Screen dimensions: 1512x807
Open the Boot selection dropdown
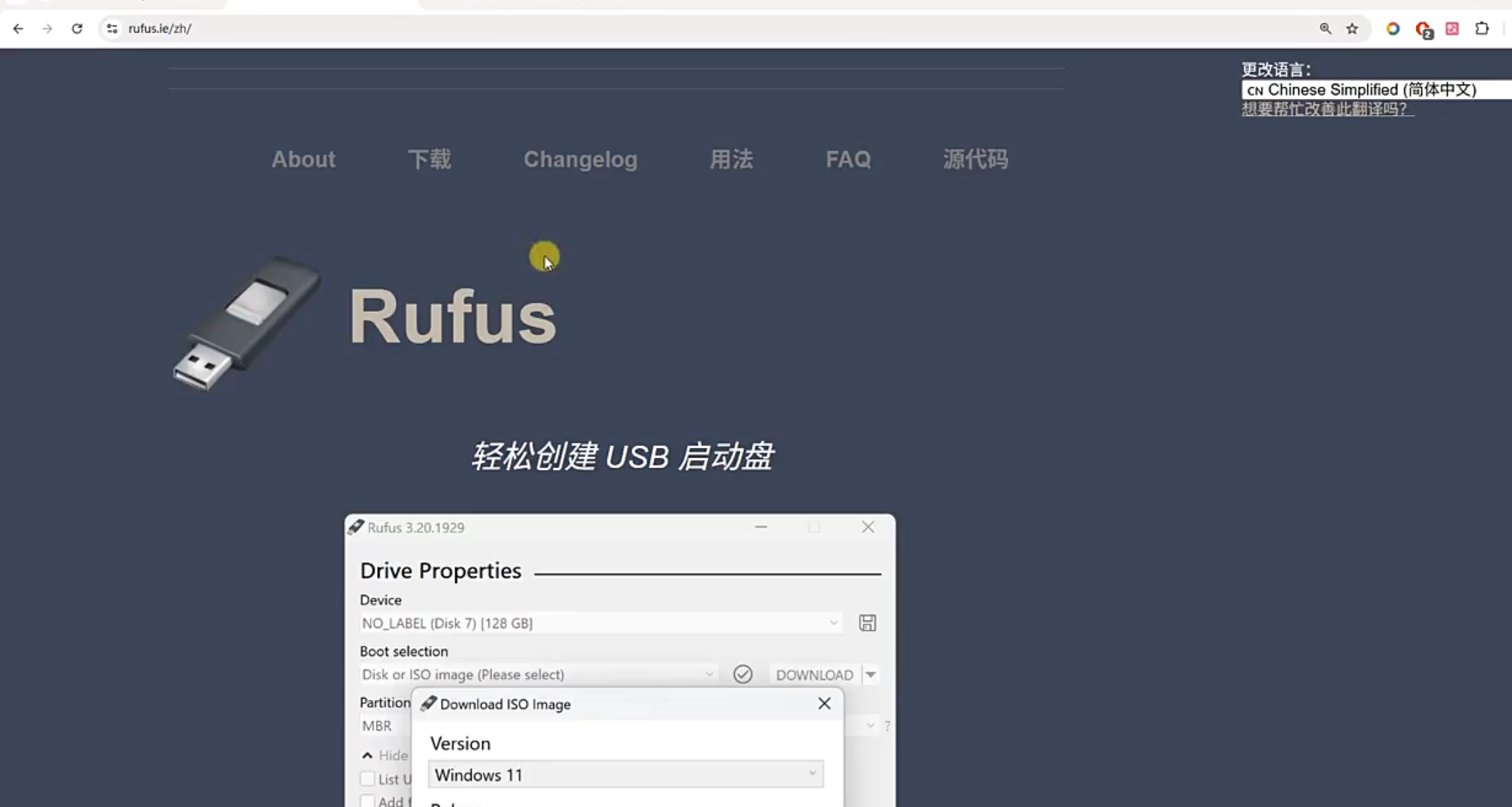coord(538,674)
